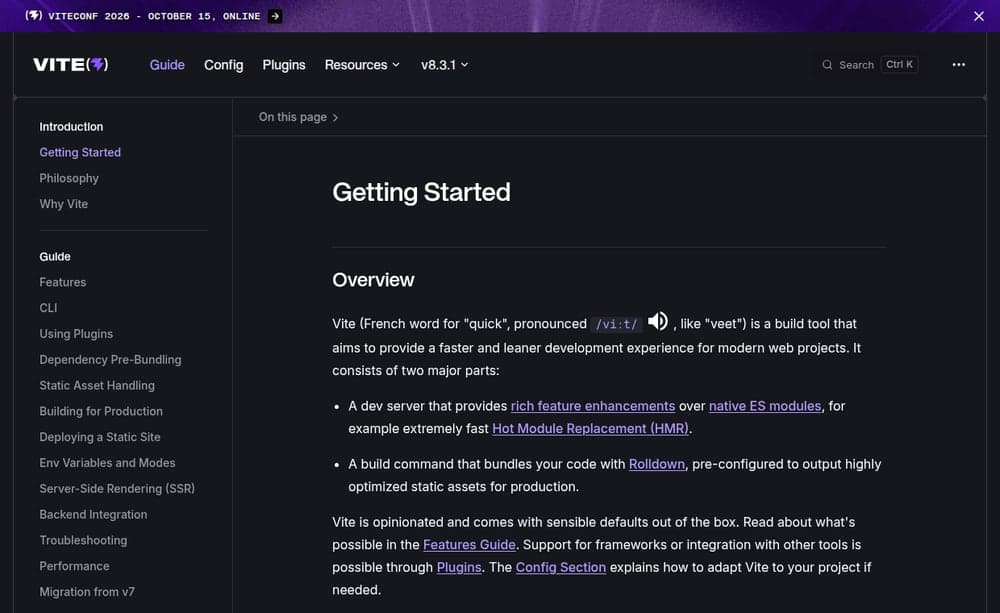Click the search magnifier icon
The height and width of the screenshot is (613, 1000).
[x=827, y=64]
